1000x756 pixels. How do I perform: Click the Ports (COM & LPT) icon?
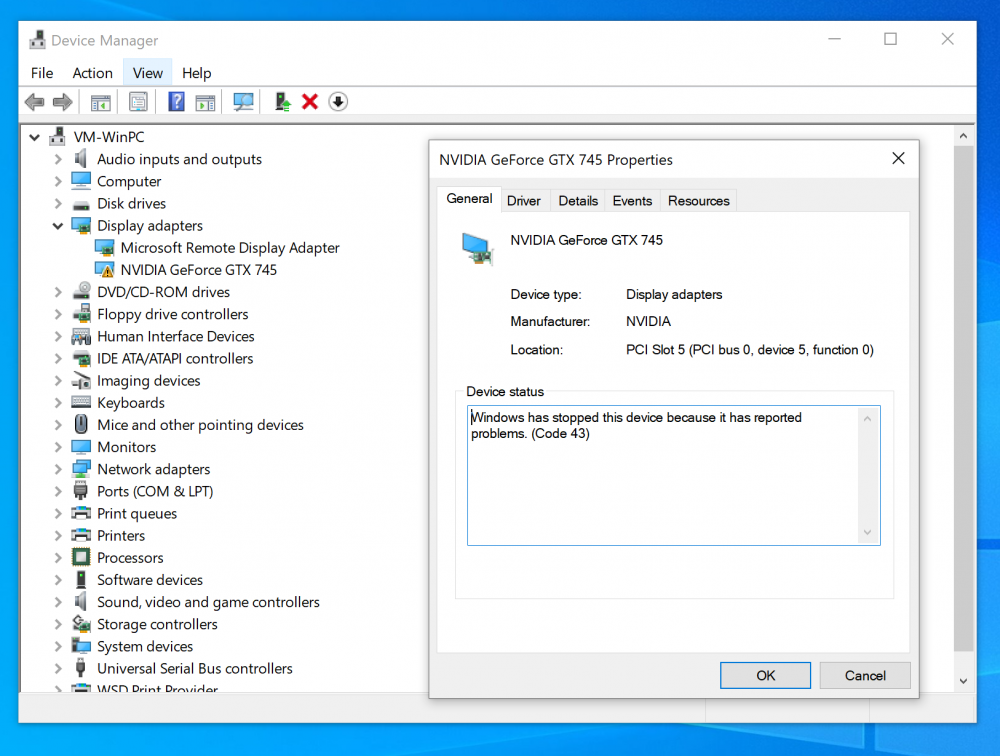pyautogui.click(x=81, y=491)
